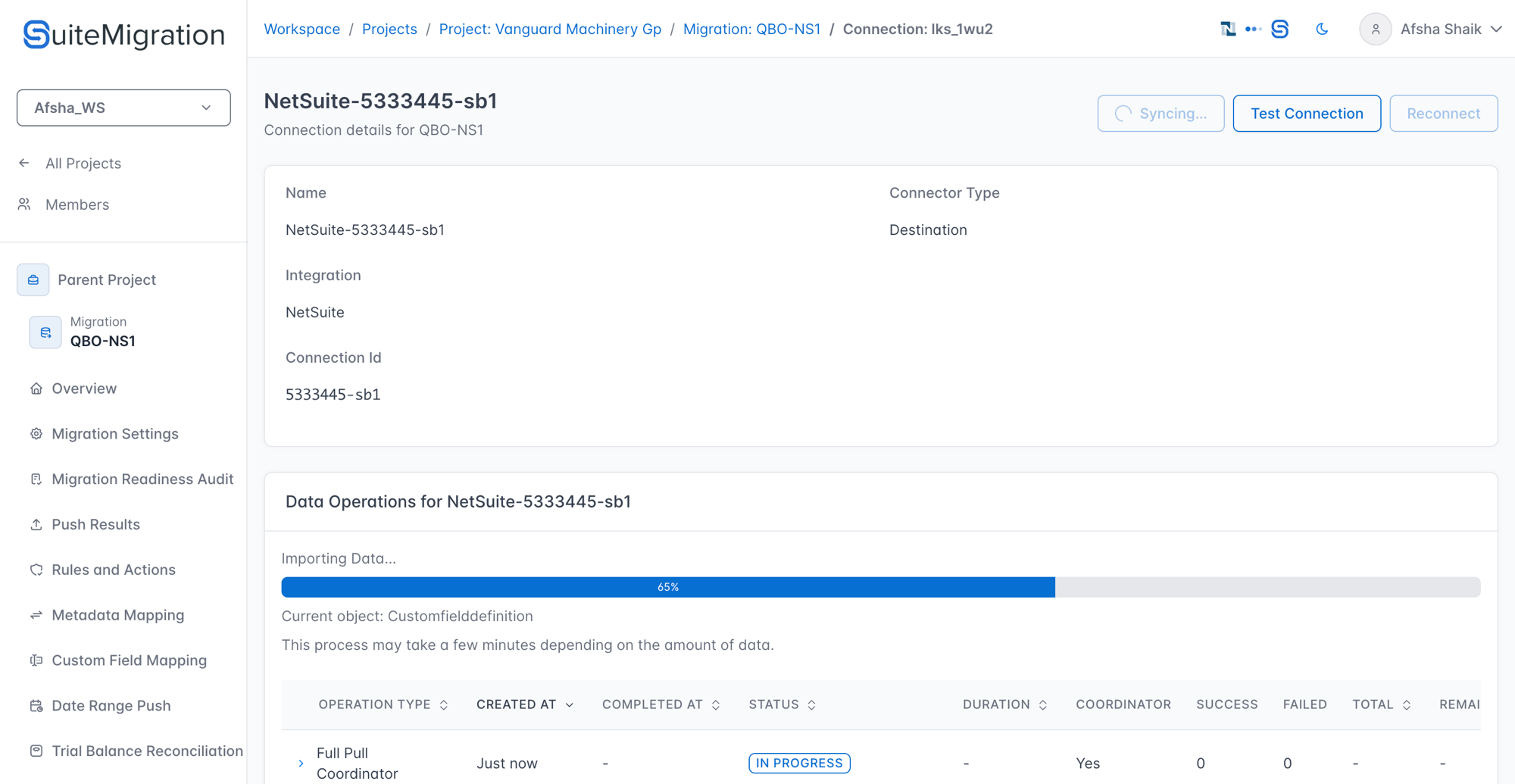Screen dimensions: 1515x784
Task: Click the Test Connection button
Action: click(x=1307, y=114)
